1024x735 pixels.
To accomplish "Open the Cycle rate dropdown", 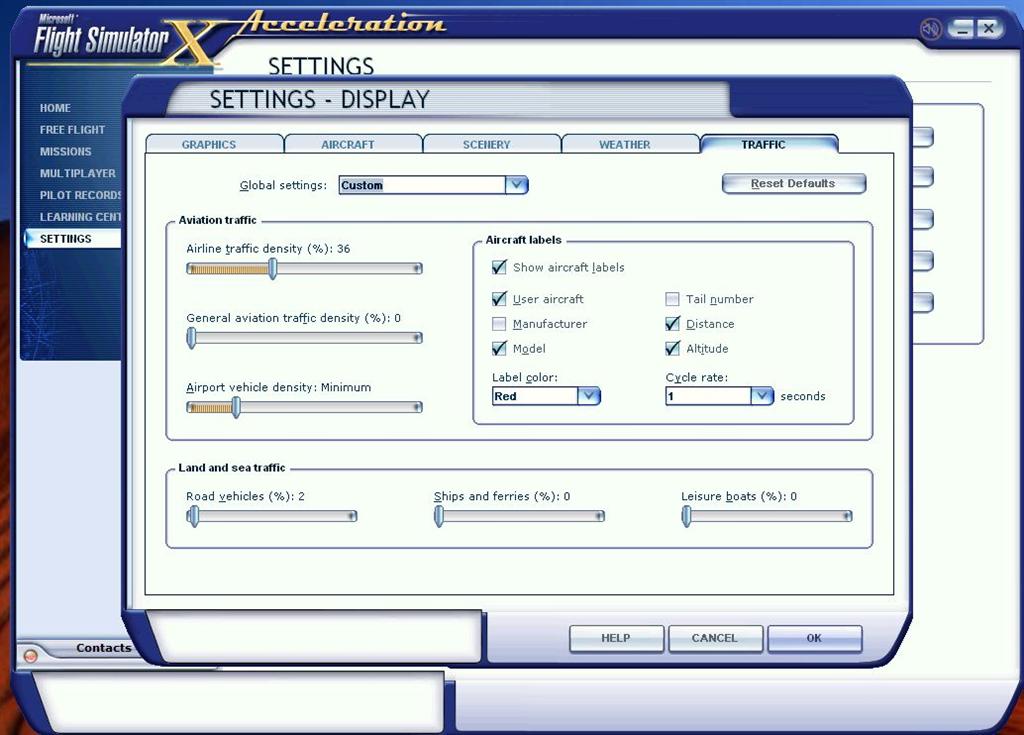I will 762,396.
